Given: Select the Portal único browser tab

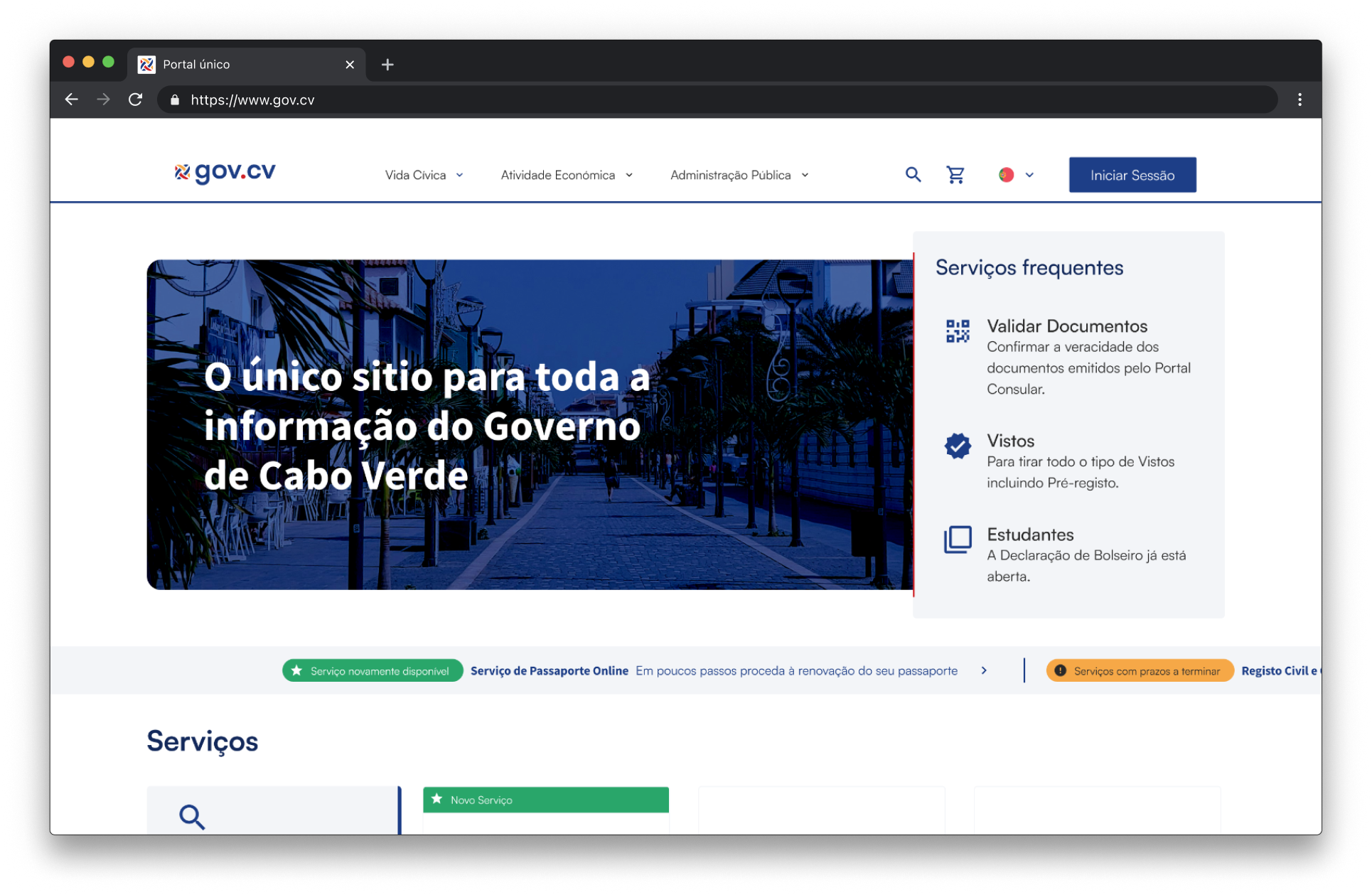Looking at the screenshot, I should (x=245, y=65).
